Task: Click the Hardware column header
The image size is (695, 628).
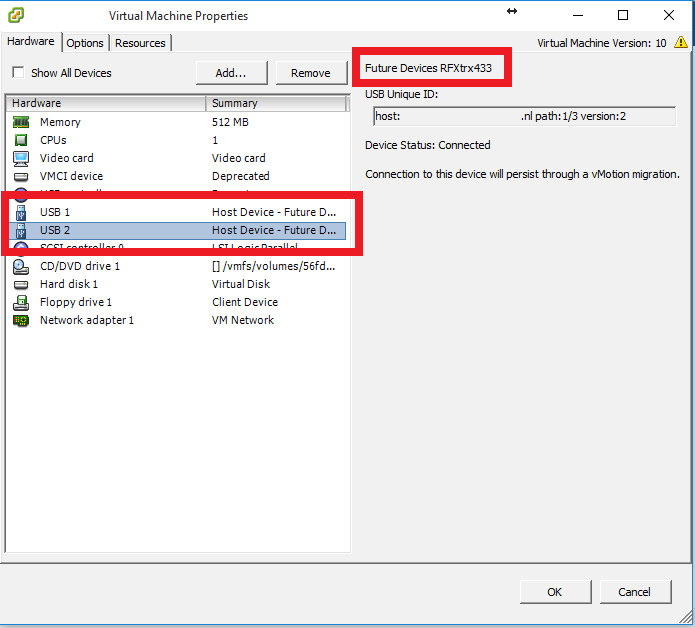Action: (x=105, y=103)
